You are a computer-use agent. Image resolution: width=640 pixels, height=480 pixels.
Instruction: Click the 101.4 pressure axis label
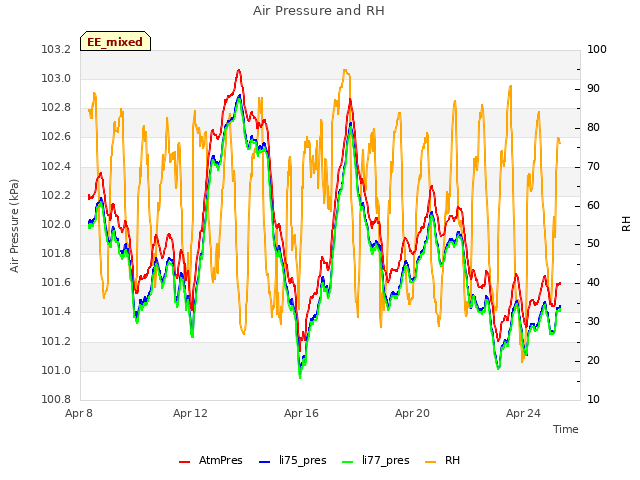pyautogui.click(x=56, y=312)
